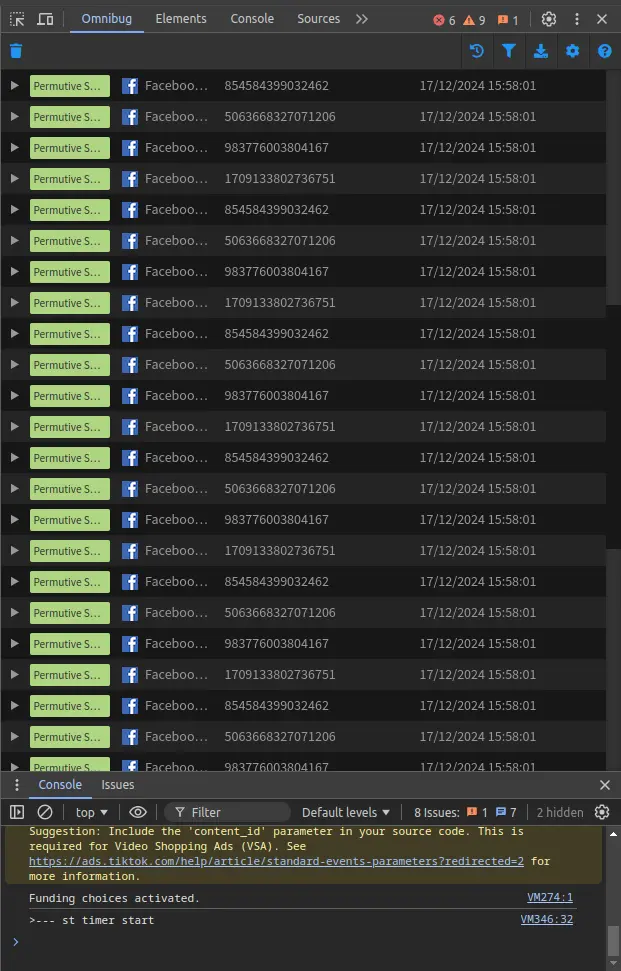Click the Omnibug history icon
This screenshot has width=621, height=971.
coord(477,51)
